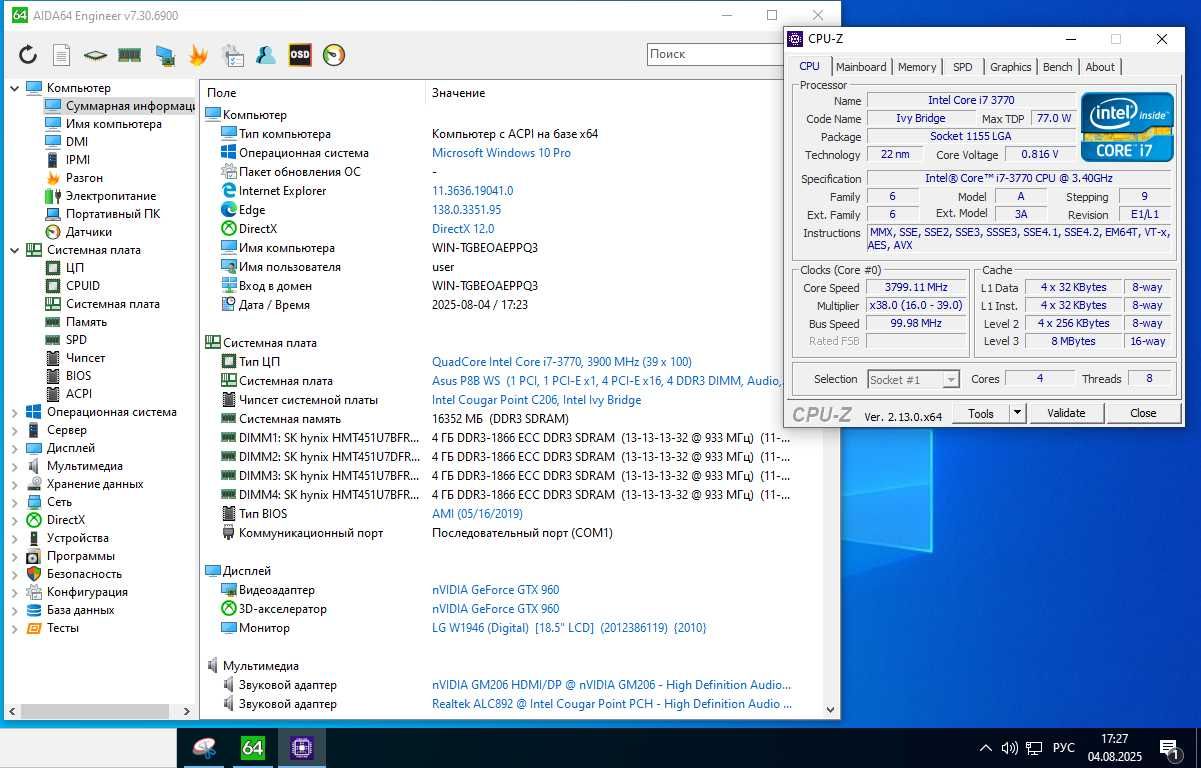
Task: Expand the Мультимедиа tree node
Action: tap(15, 466)
